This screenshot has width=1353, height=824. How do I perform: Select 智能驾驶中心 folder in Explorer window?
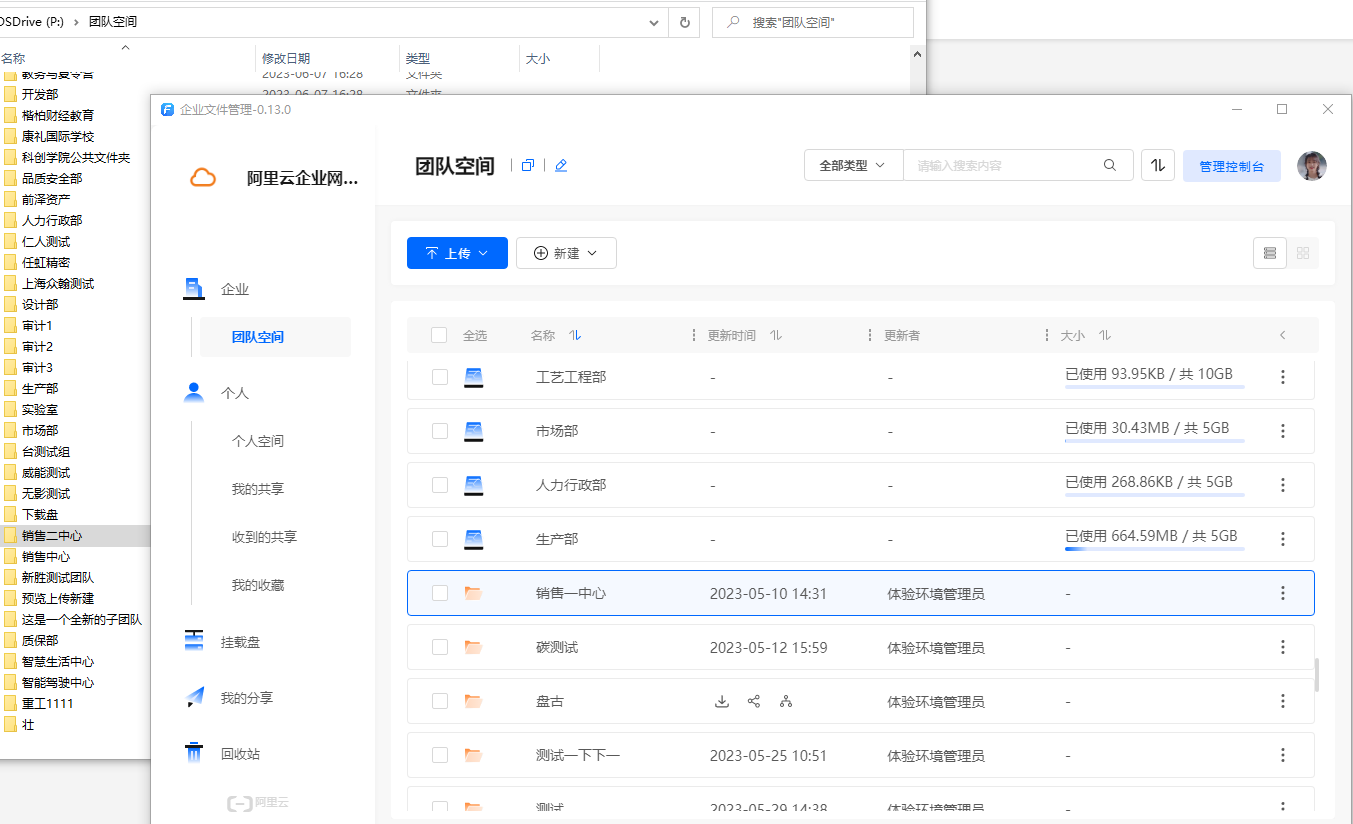click(58, 682)
